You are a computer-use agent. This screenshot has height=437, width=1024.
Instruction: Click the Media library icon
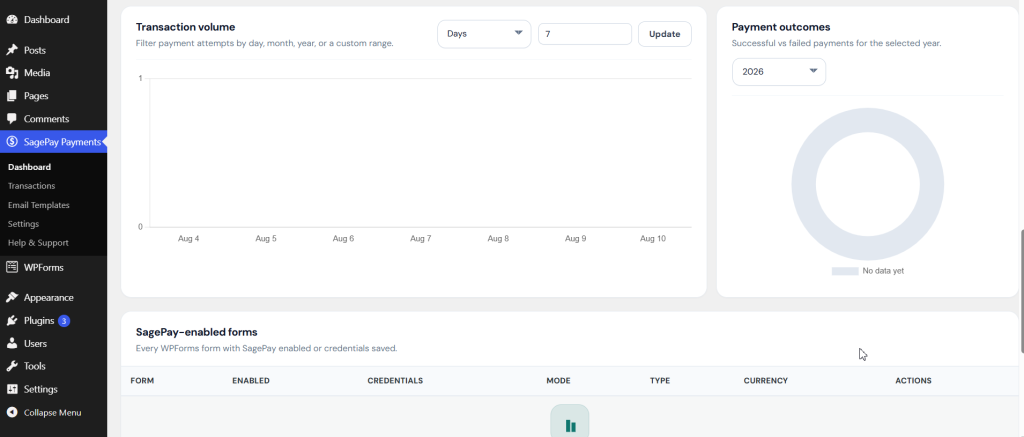(x=12, y=73)
